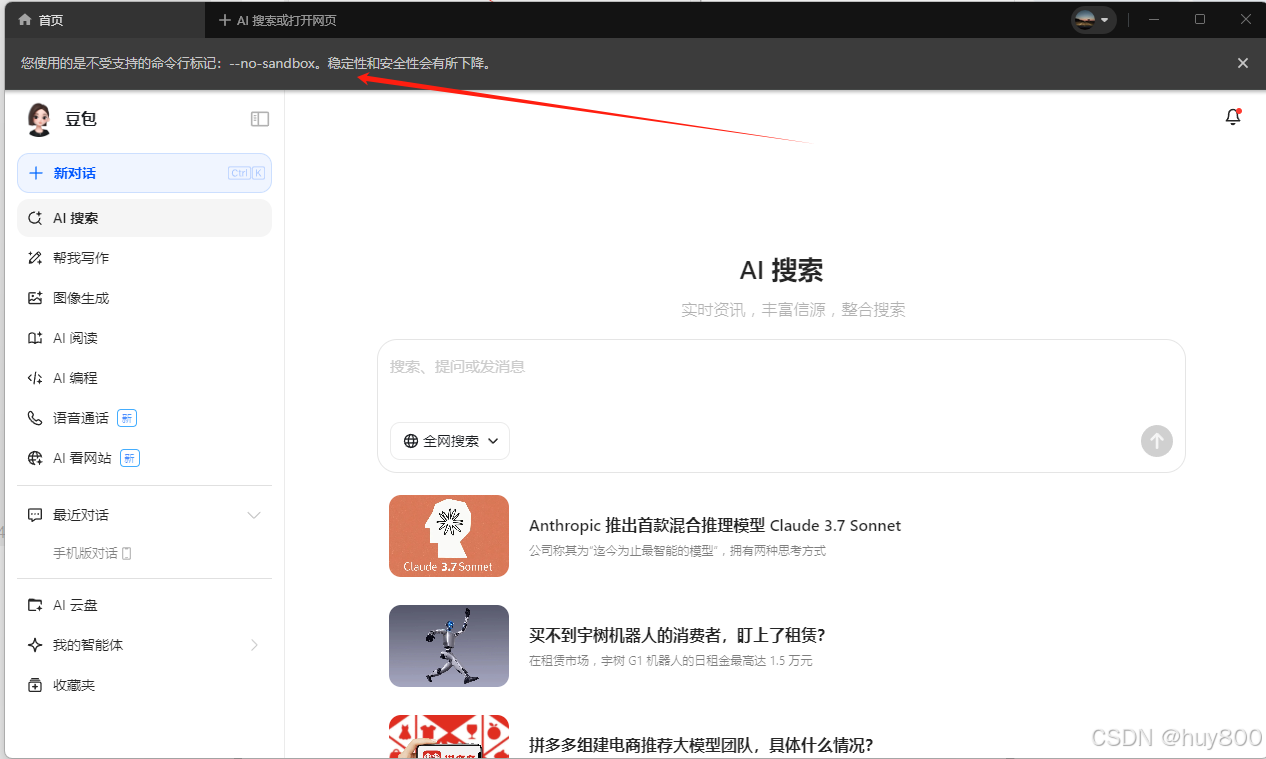1266x759 pixels.
Task: Open 拼多多组建电商推荐大模型团队 headline
Action: coord(701,745)
